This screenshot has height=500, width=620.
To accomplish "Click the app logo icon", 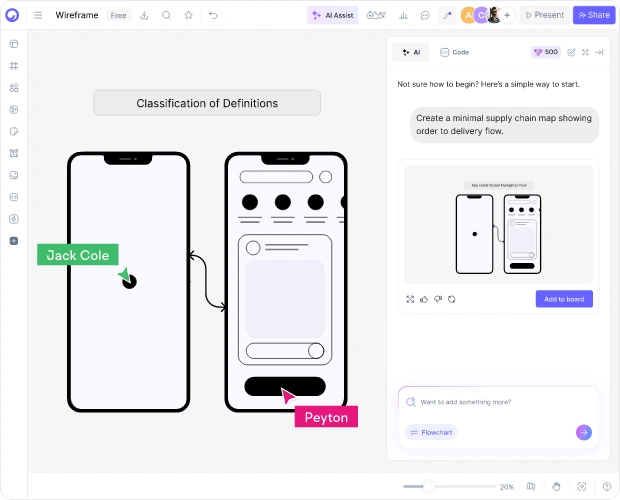I will pyautogui.click(x=12, y=15).
